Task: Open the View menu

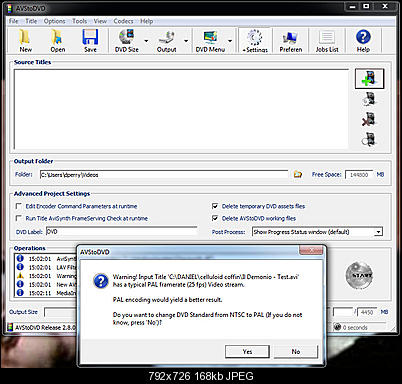Action: (100, 21)
